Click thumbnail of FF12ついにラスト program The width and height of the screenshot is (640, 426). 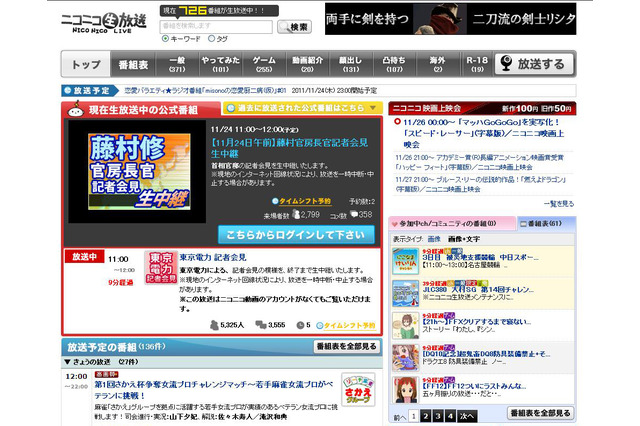(x=405, y=390)
